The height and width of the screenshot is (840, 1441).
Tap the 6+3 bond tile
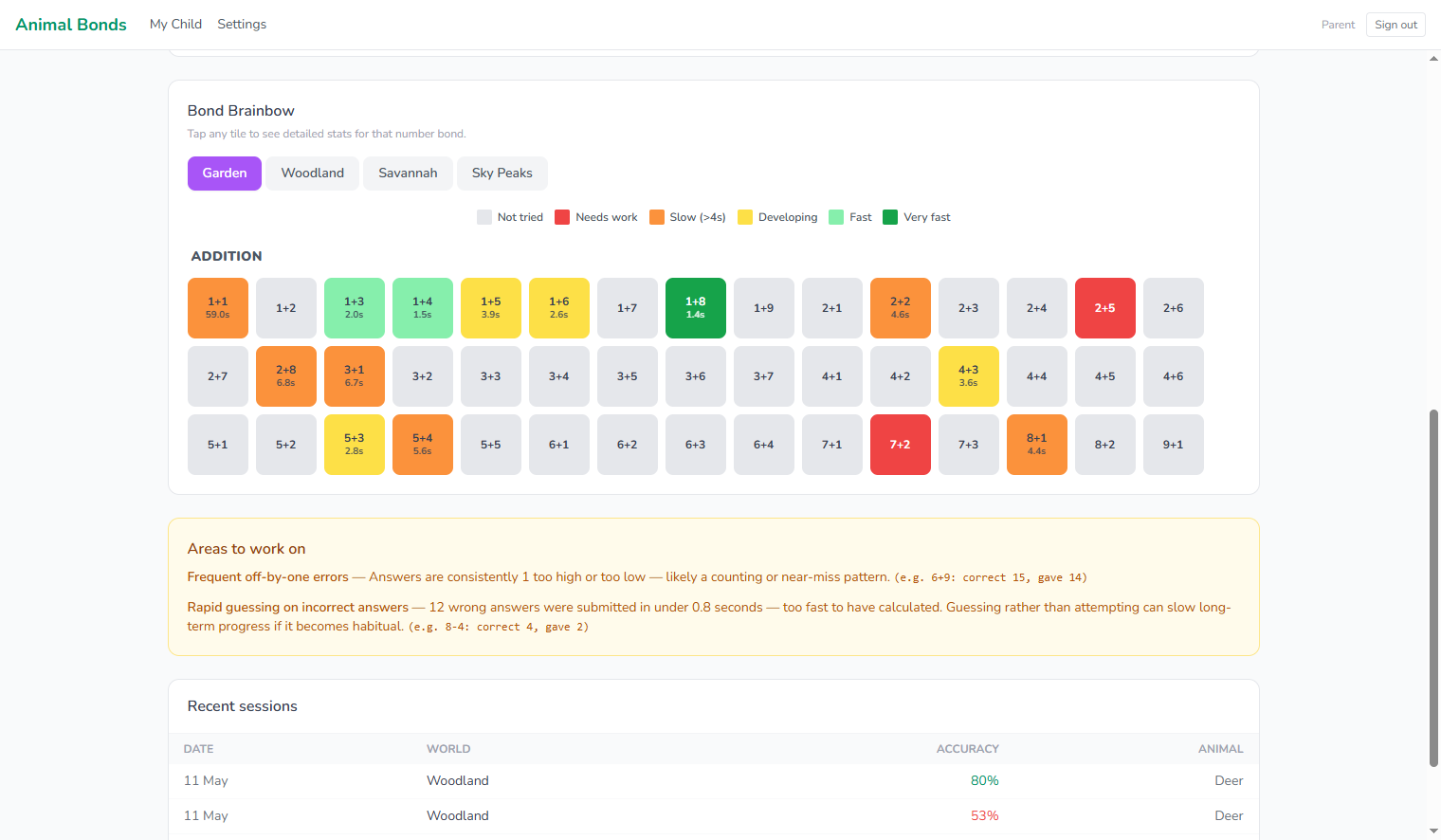[696, 445]
